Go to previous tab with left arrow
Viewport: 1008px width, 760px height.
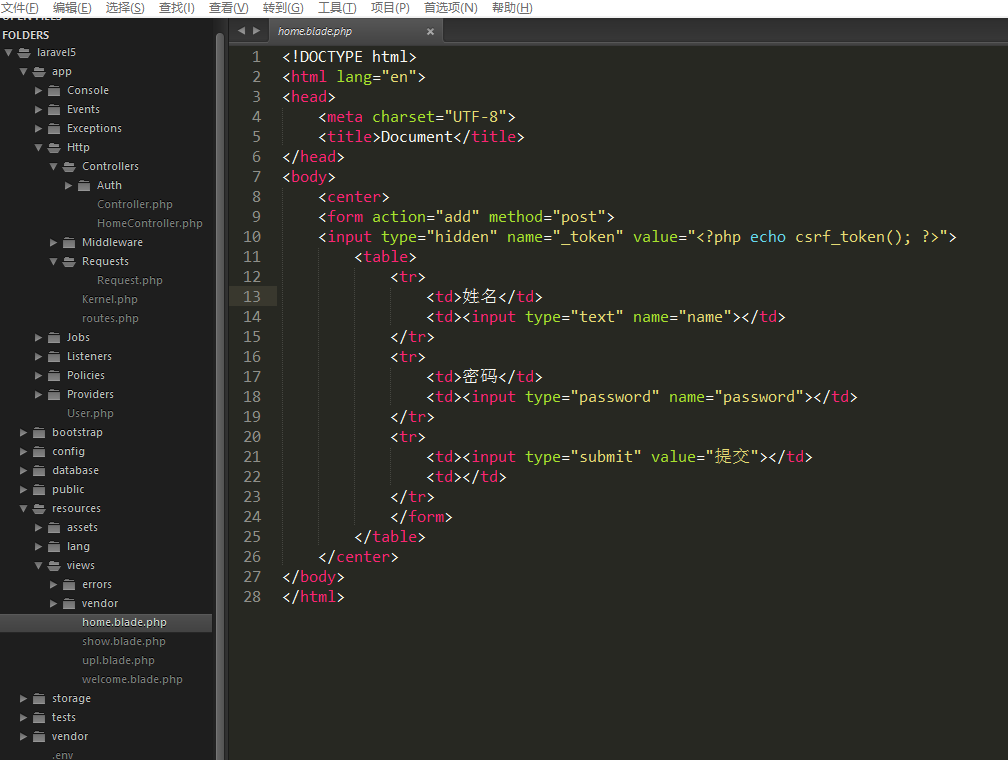pyautogui.click(x=241, y=30)
